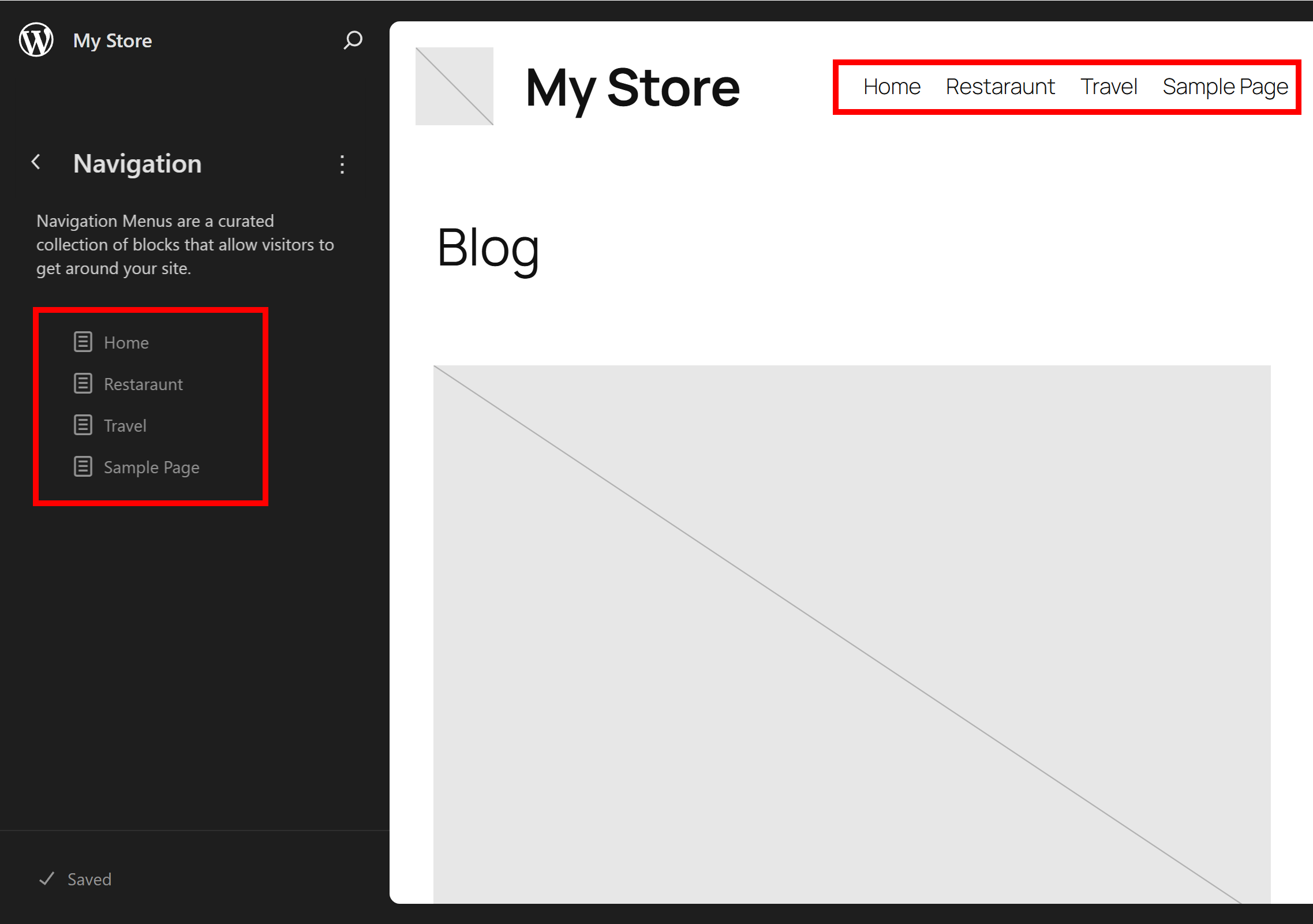Click Restaraunt in the site header menu

[x=1000, y=87]
